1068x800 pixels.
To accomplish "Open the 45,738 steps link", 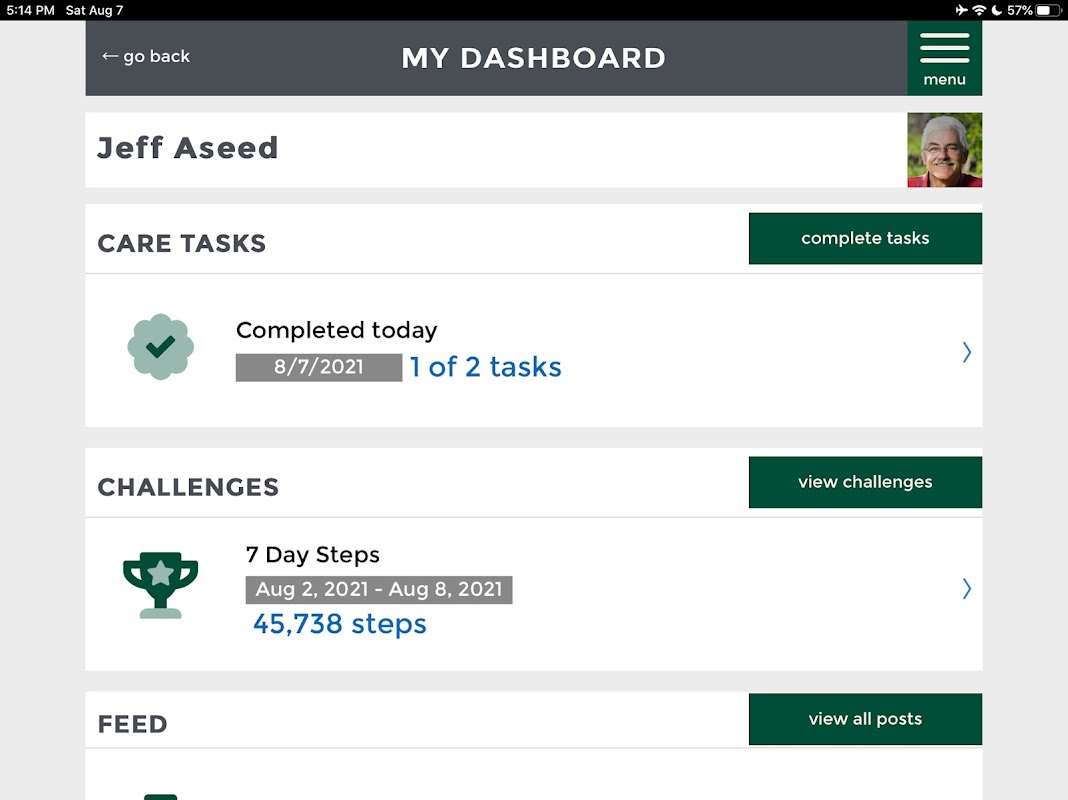I will click(x=340, y=624).
